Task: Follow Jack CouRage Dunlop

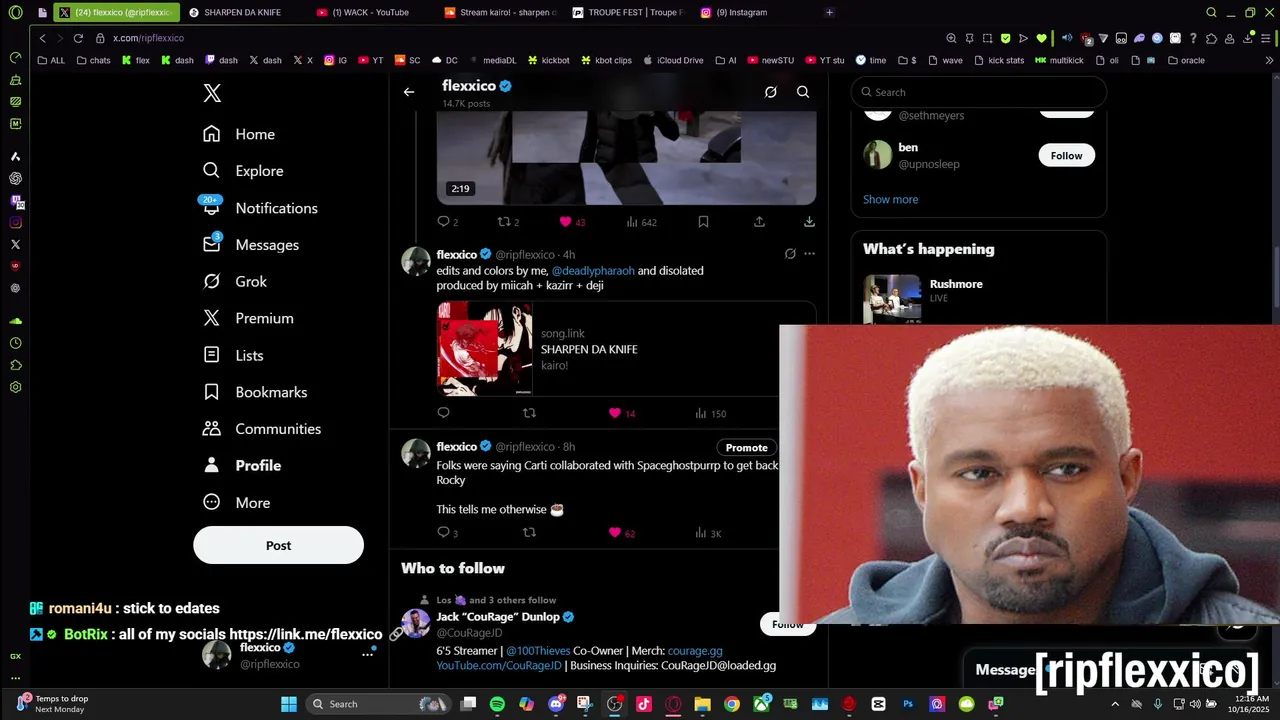Action: tap(787, 625)
